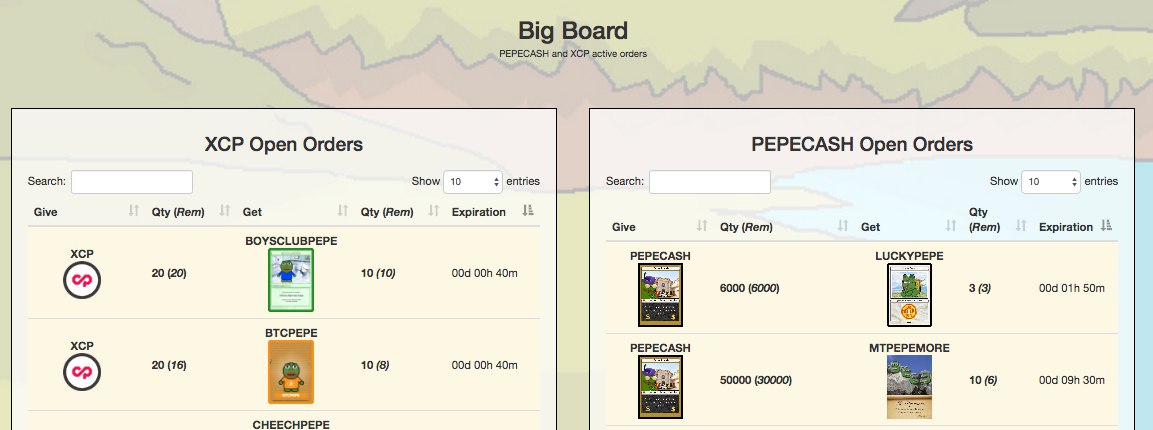Click the PEPECASH card in the LUCKYPEPE row
Image resolution: width=1153 pixels, height=430 pixels.
[x=660, y=295]
